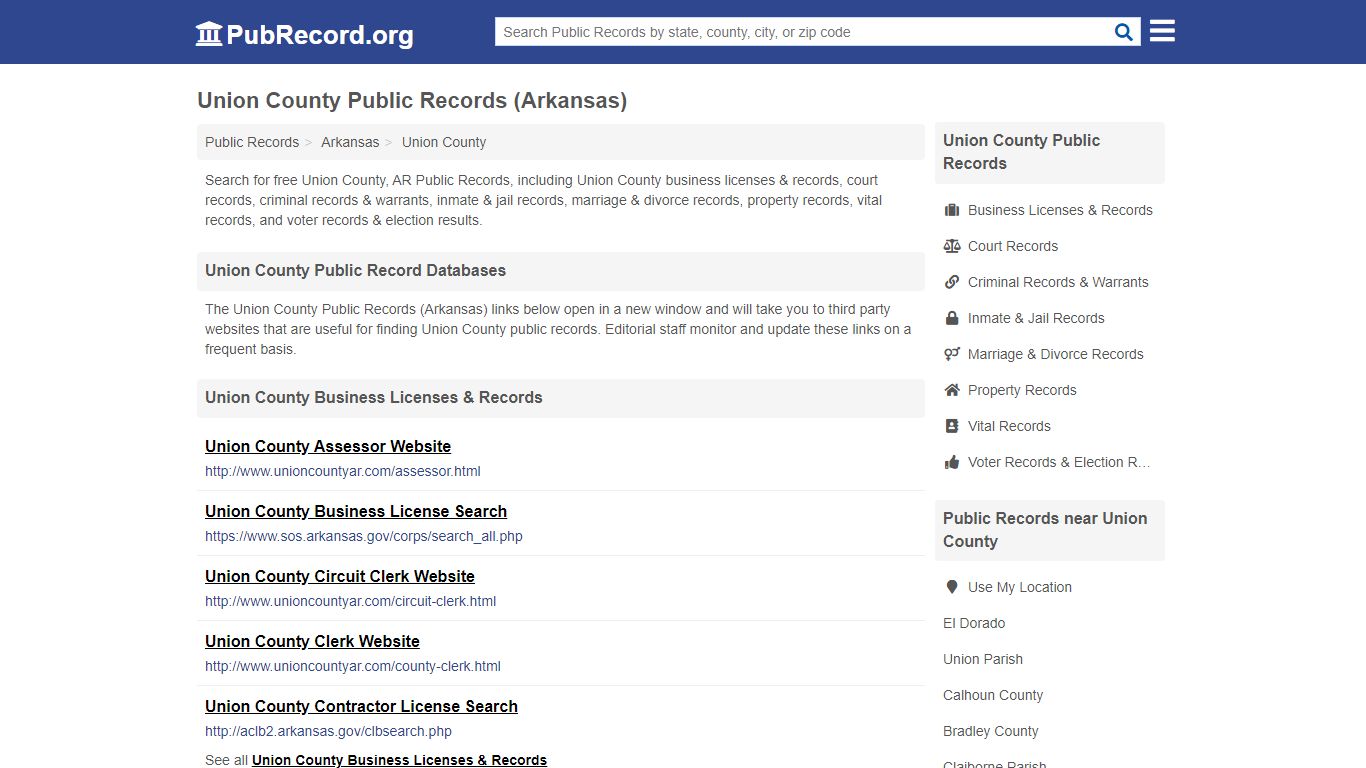Image resolution: width=1366 pixels, height=768 pixels.
Task: Select Vital Records in sidebar
Action: click(x=1009, y=426)
